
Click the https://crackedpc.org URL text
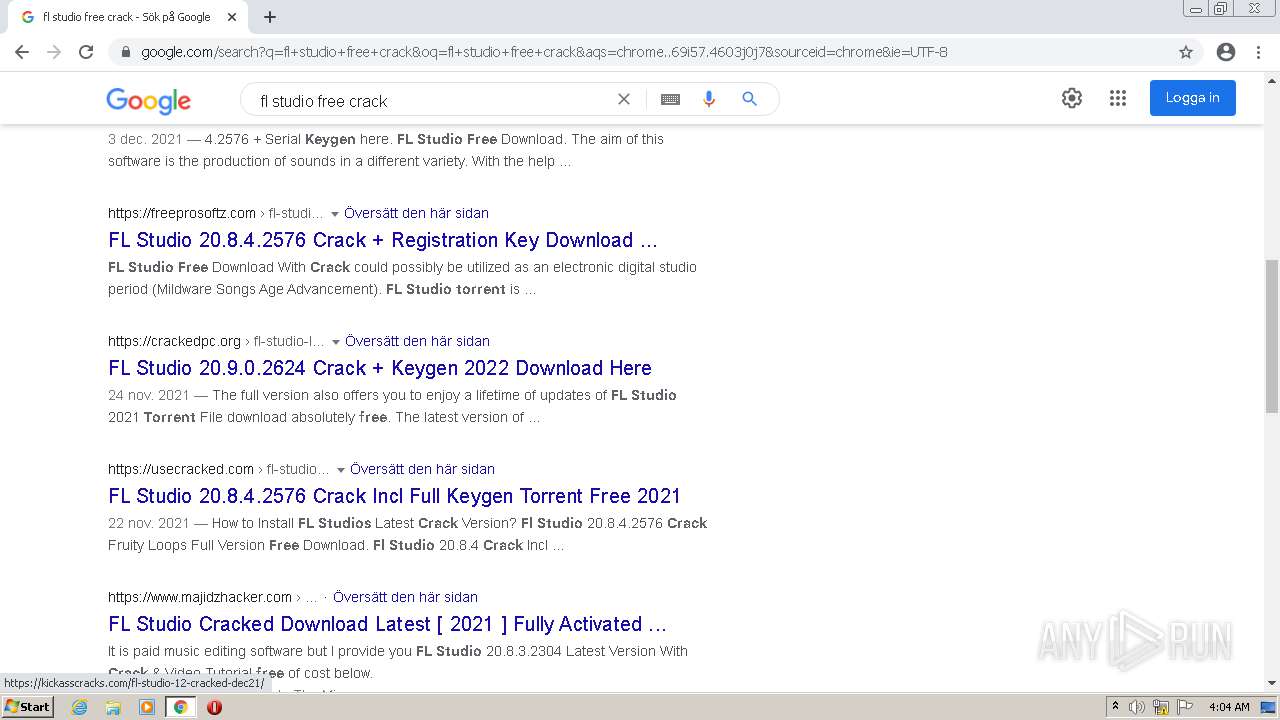[174, 341]
